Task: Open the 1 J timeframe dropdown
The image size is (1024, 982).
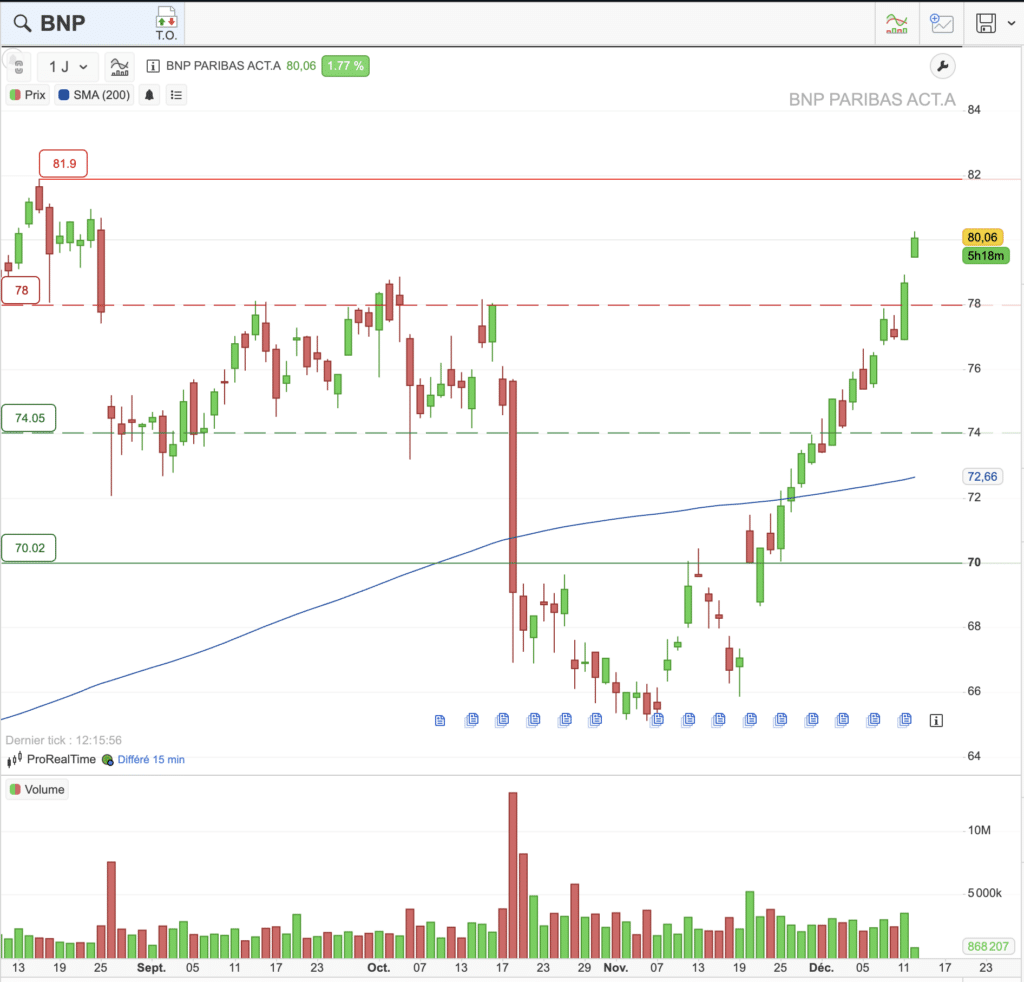Action: (x=68, y=67)
